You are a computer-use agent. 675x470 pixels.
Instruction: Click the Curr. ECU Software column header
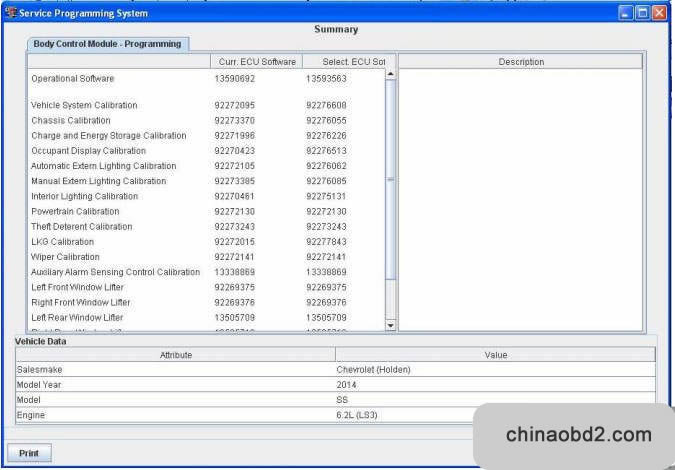(x=257, y=62)
